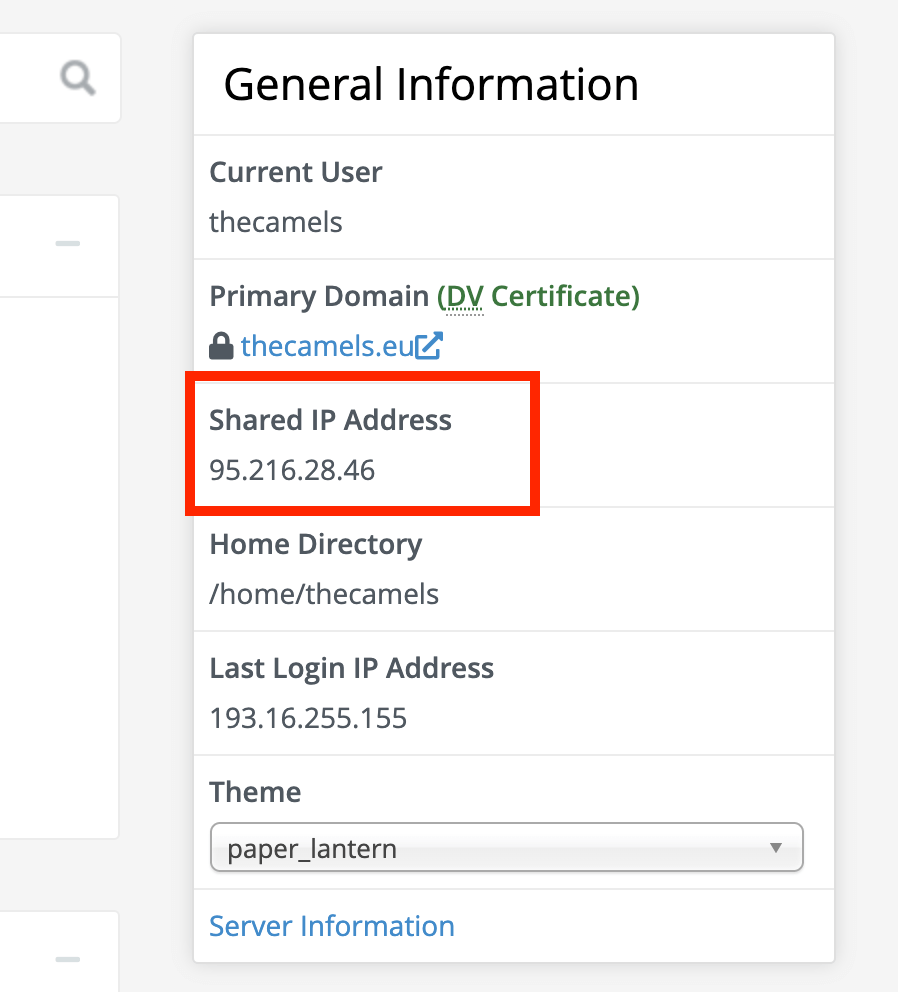This screenshot has width=898, height=992.
Task: Click the General Information heading
Action: (x=431, y=84)
